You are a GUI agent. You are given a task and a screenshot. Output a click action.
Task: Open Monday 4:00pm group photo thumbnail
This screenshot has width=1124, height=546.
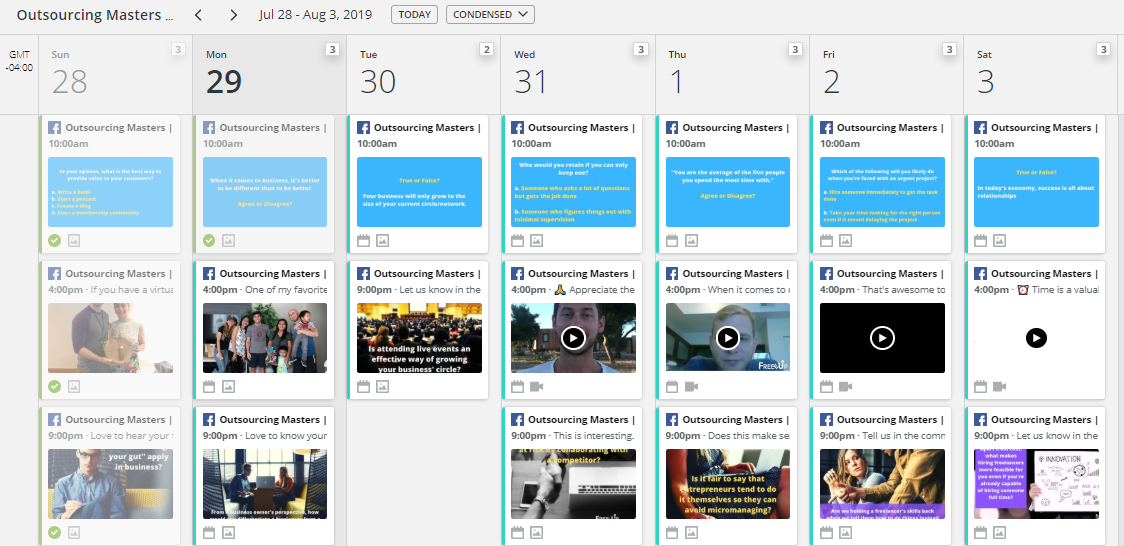click(x=265, y=337)
